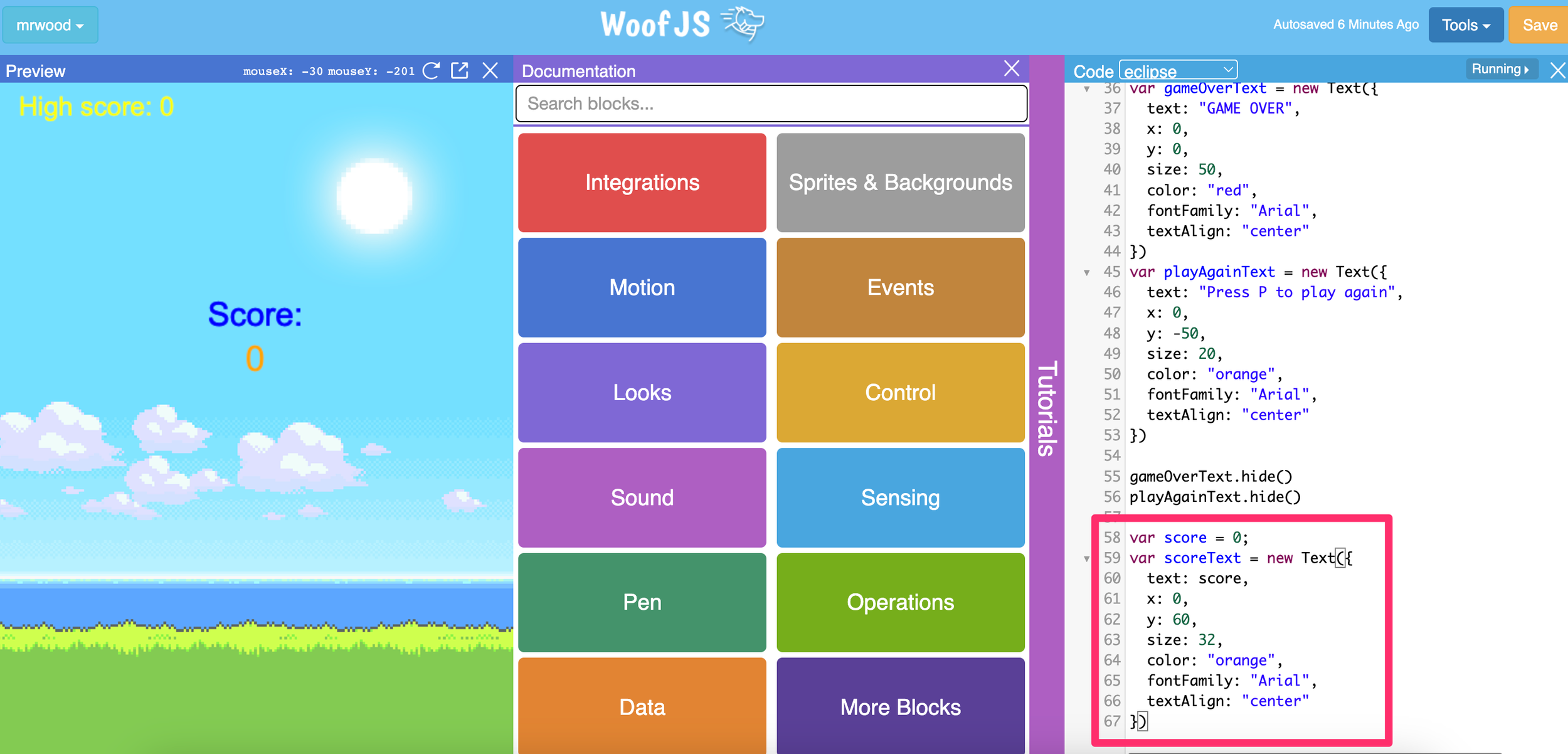The height and width of the screenshot is (754, 1568).
Task: Open the Sound blocks category
Action: pos(641,497)
